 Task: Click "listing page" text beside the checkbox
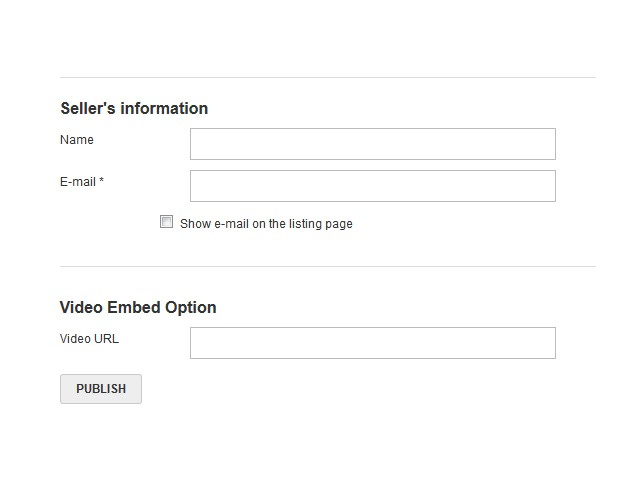321,224
